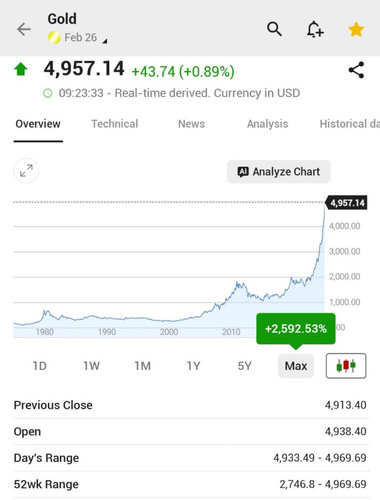The height and width of the screenshot is (500, 380).
Task: Toggle the yellow watchlist star
Action: point(356,29)
